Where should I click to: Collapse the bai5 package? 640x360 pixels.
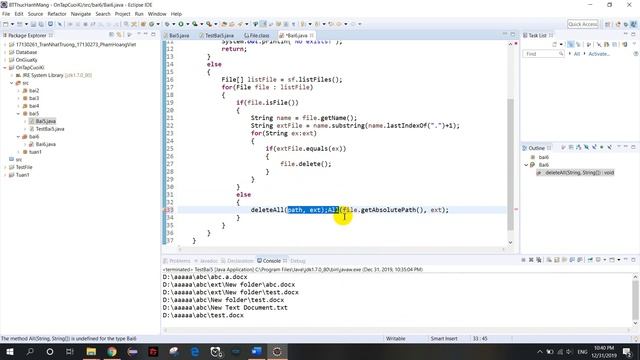pos(18,113)
